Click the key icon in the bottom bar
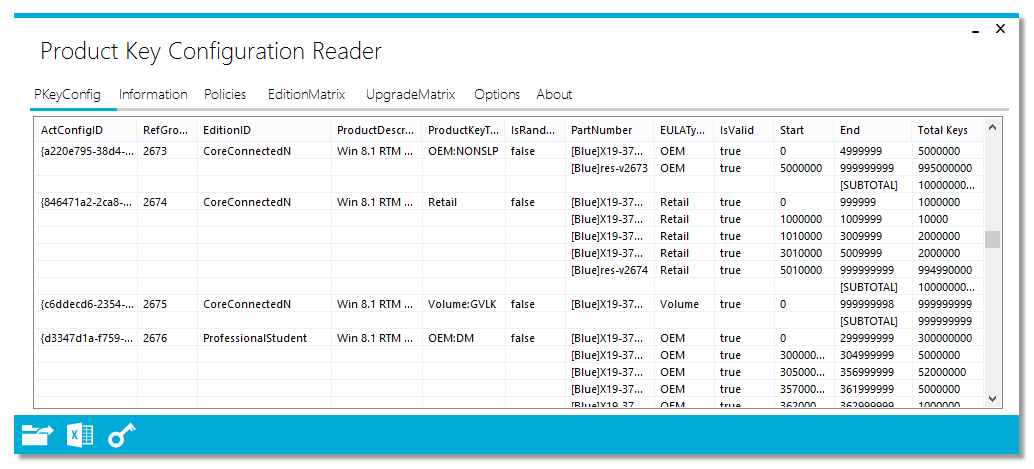This screenshot has width=1034, height=469. [121, 435]
